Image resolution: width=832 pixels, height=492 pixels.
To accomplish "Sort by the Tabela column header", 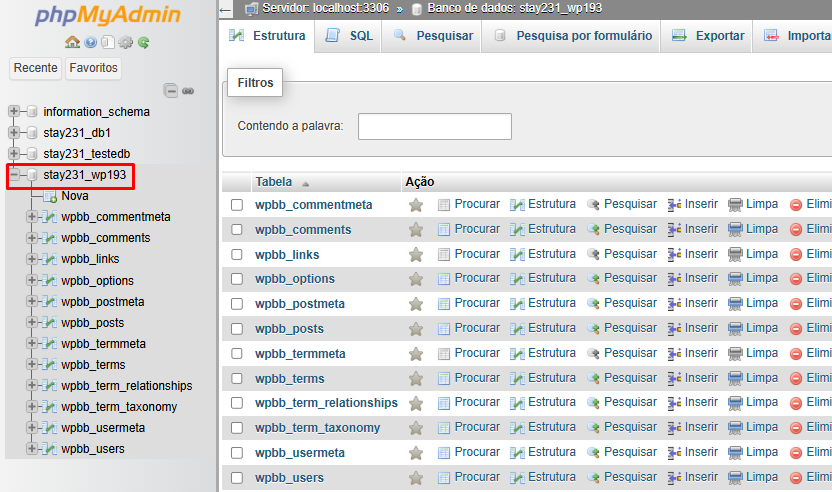I will click(273, 182).
